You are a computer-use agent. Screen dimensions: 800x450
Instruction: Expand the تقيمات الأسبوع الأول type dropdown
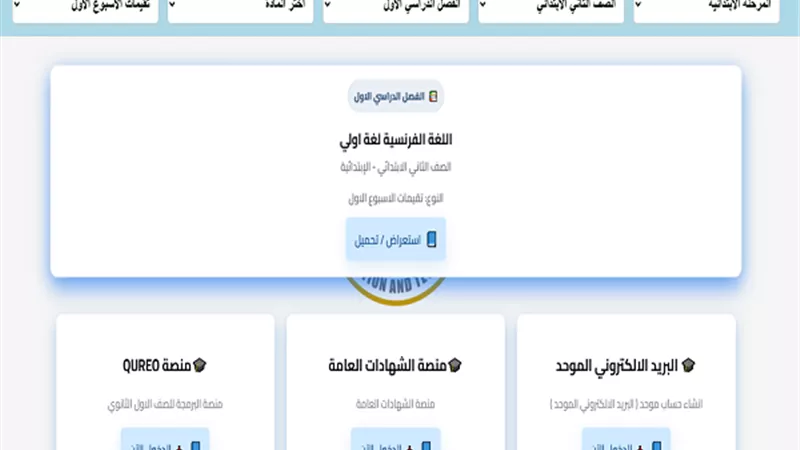tap(85, 10)
